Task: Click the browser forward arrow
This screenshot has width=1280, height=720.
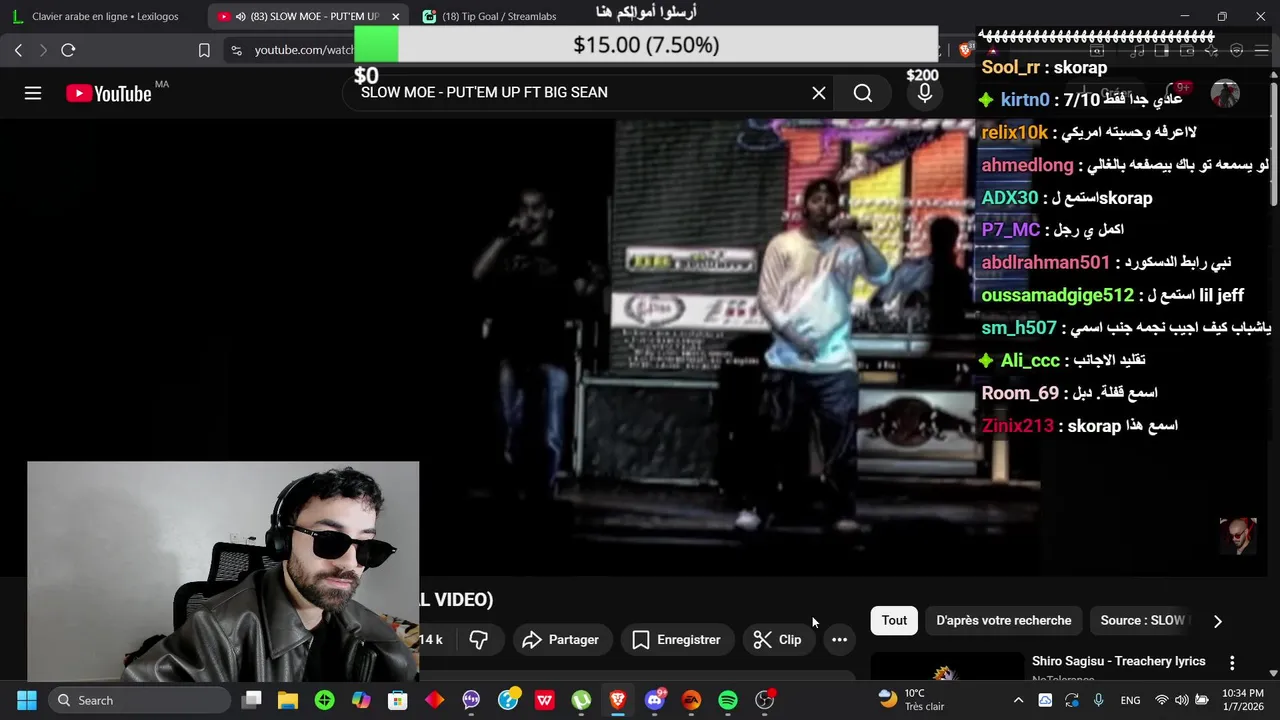Action: [43, 50]
